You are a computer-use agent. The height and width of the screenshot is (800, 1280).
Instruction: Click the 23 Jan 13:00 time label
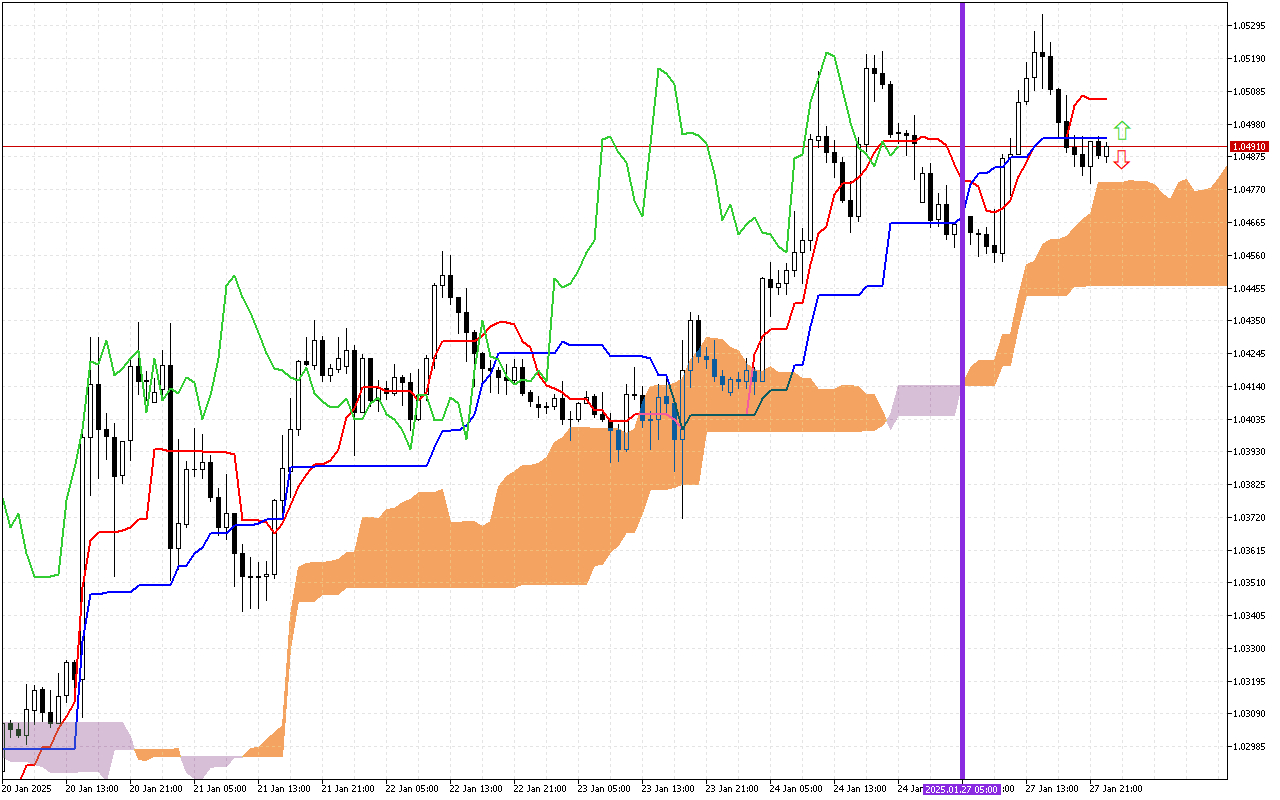[x=668, y=789]
